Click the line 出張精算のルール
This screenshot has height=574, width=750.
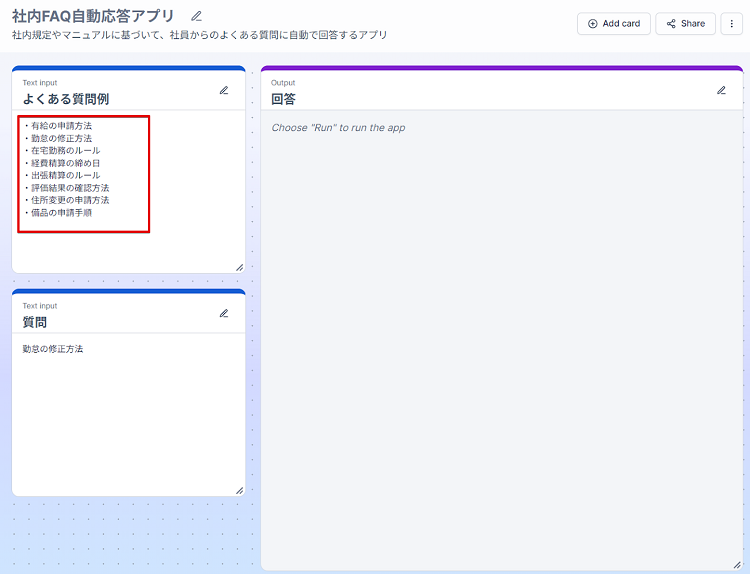(x=62, y=176)
